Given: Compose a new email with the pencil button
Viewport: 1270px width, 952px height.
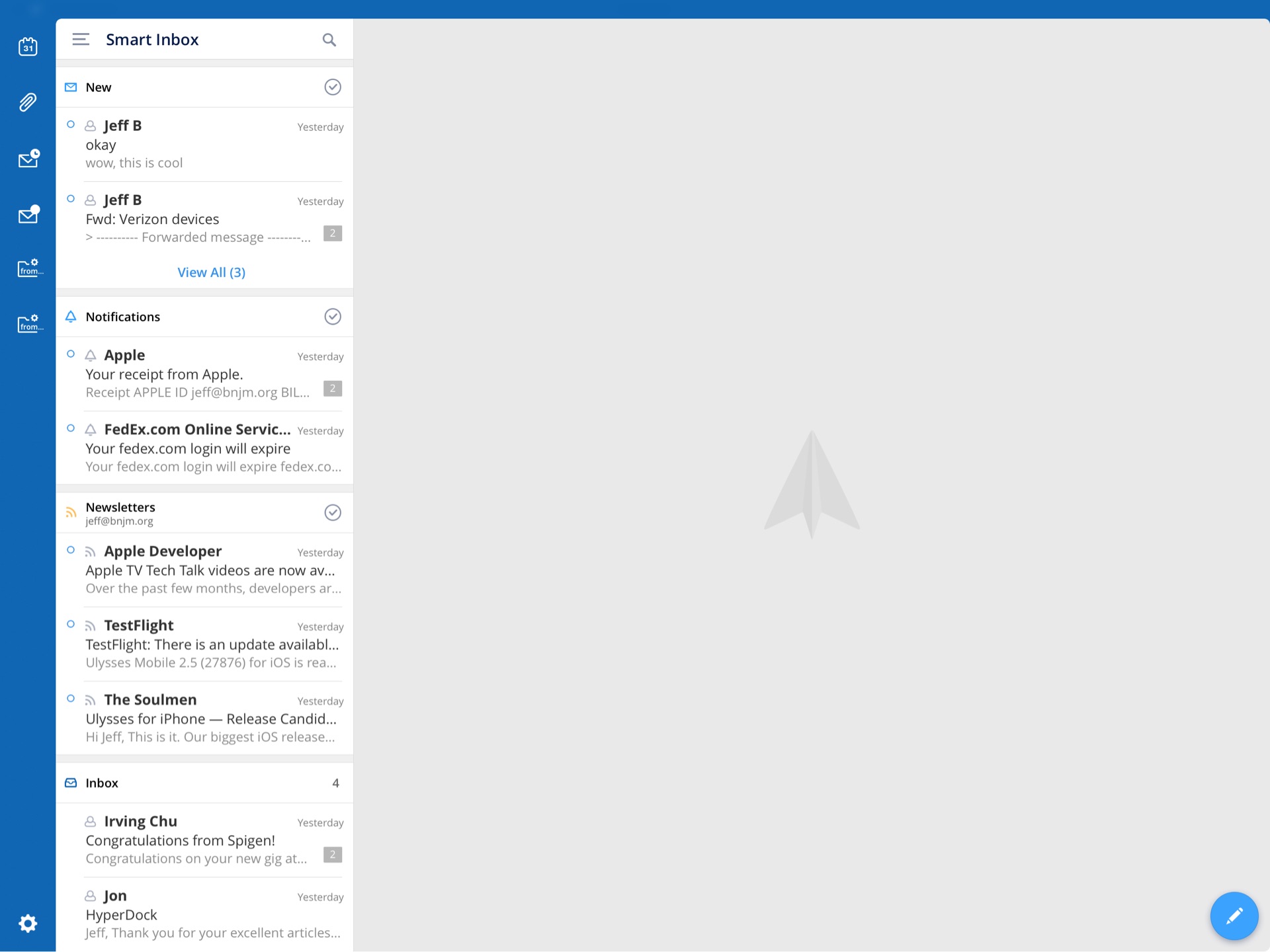Looking at the screenshot, I should (x=1234, y=916).
